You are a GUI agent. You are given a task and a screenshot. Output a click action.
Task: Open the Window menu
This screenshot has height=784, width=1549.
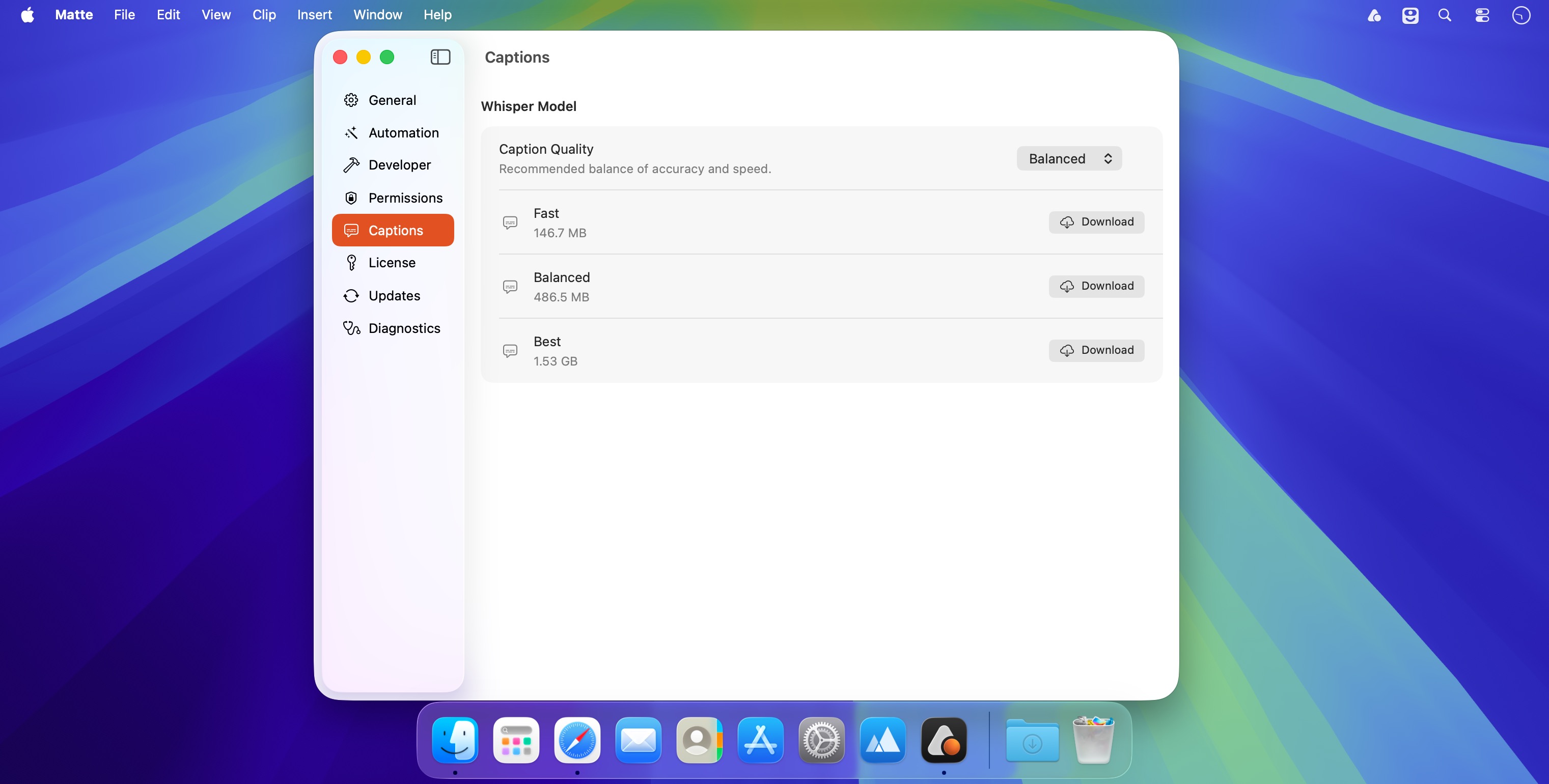point(378,14)
